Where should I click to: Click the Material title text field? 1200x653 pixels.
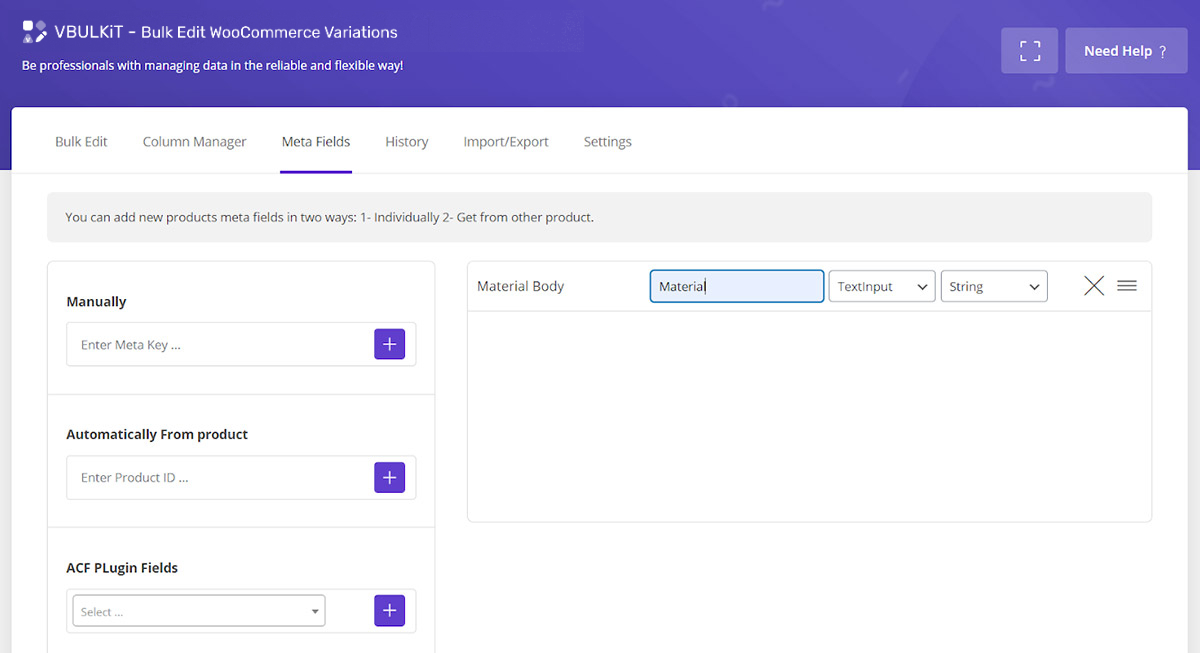coord(736,286)
